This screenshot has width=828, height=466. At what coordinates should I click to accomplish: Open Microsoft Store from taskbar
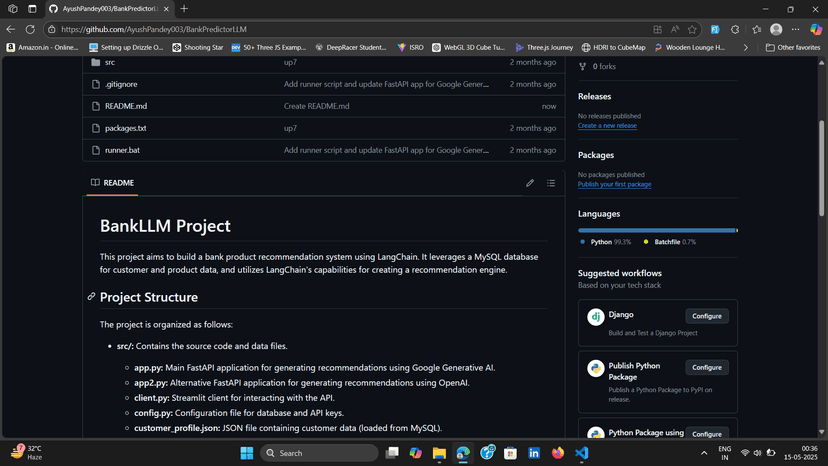(x=510, y=453)
